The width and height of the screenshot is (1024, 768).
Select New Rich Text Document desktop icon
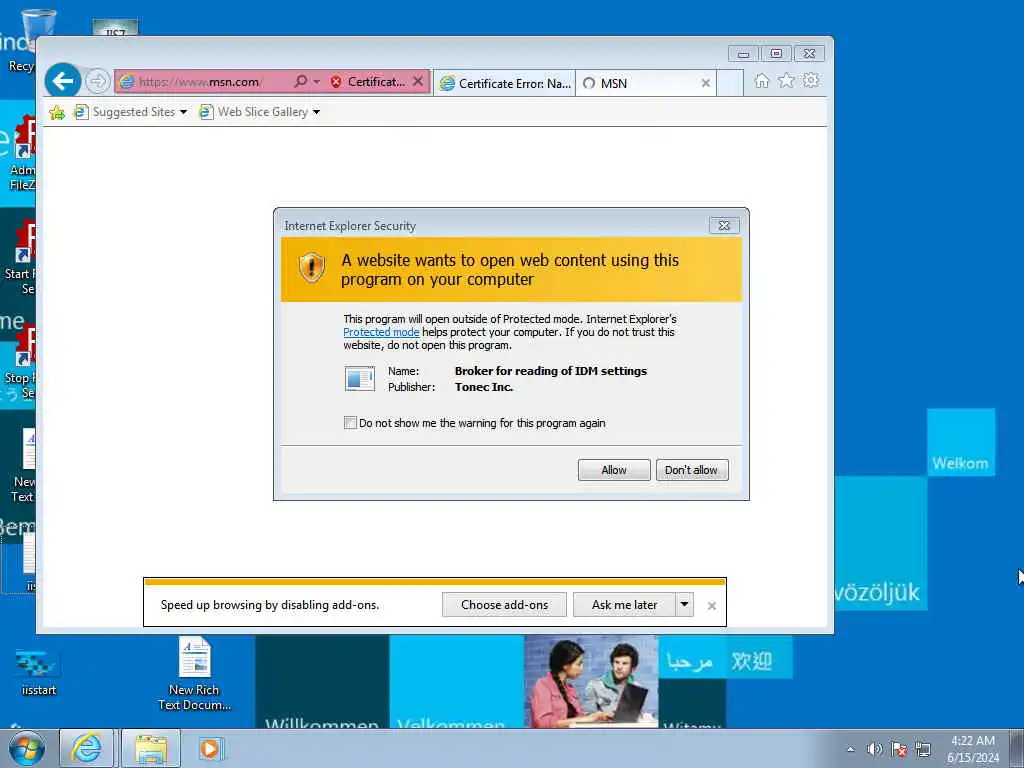[x=195, y=674]
